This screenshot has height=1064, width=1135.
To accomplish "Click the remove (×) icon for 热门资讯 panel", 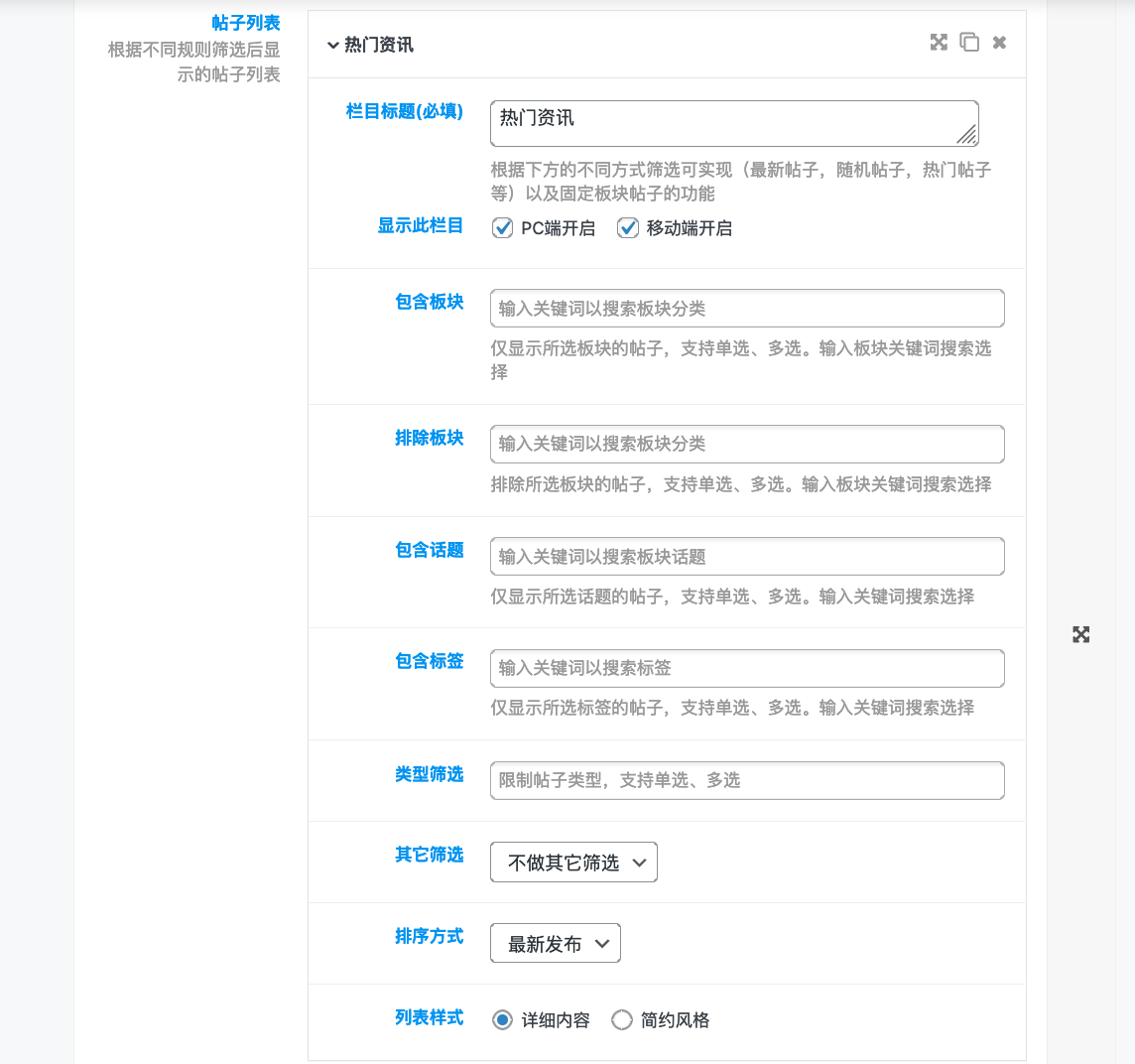I will pos(999,43).
